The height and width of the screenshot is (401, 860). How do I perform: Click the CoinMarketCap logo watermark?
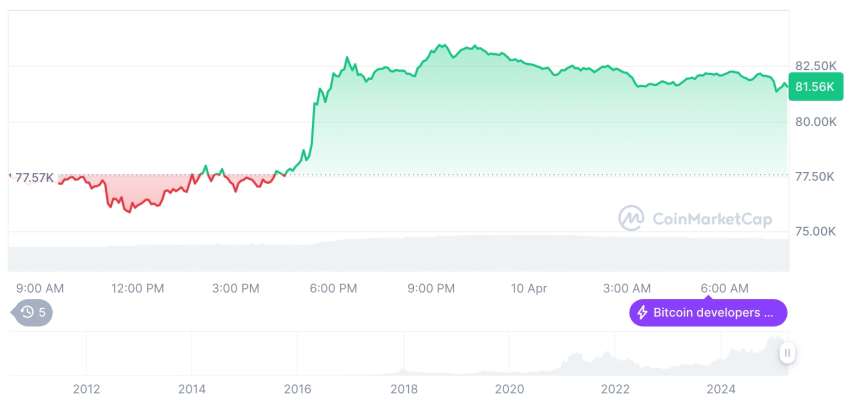[631, 218]
